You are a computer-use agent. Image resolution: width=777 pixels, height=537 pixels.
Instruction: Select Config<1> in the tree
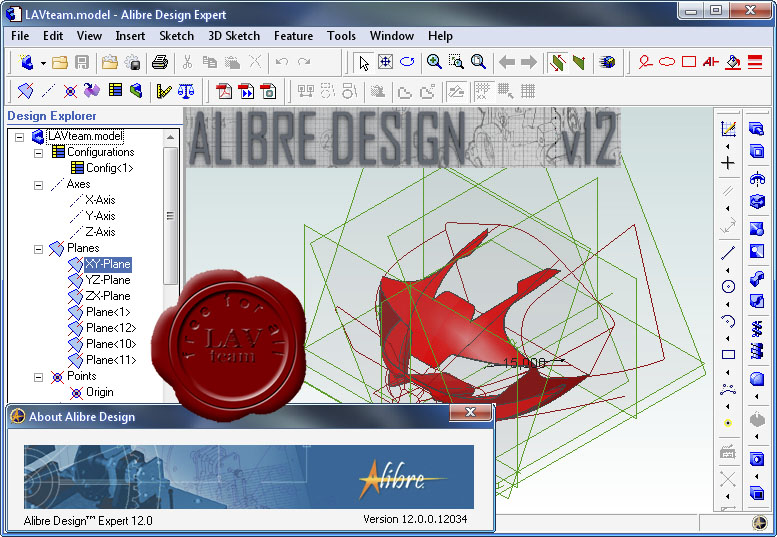click(110, 168)
